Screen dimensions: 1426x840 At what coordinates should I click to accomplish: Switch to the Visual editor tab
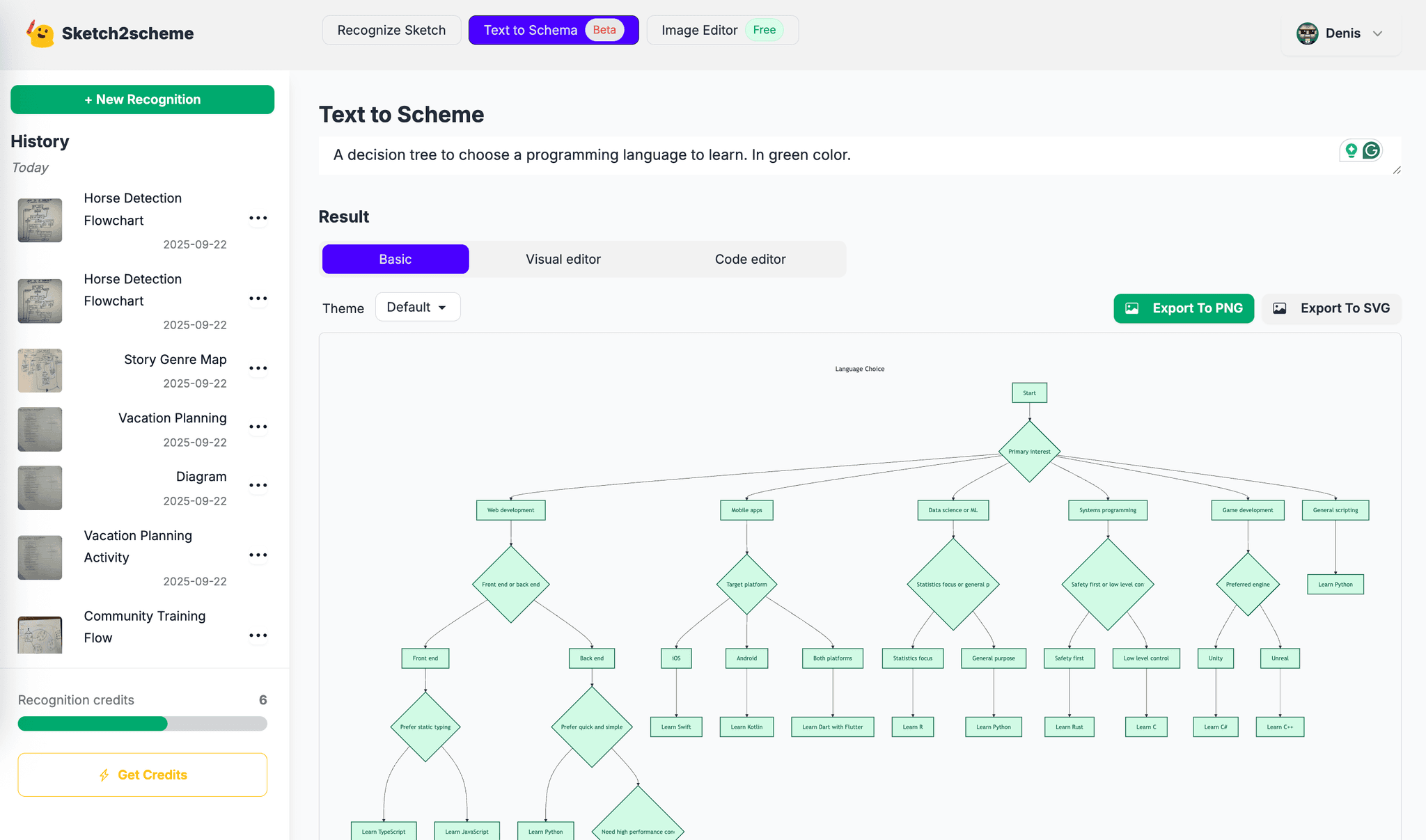coord(563,259)
